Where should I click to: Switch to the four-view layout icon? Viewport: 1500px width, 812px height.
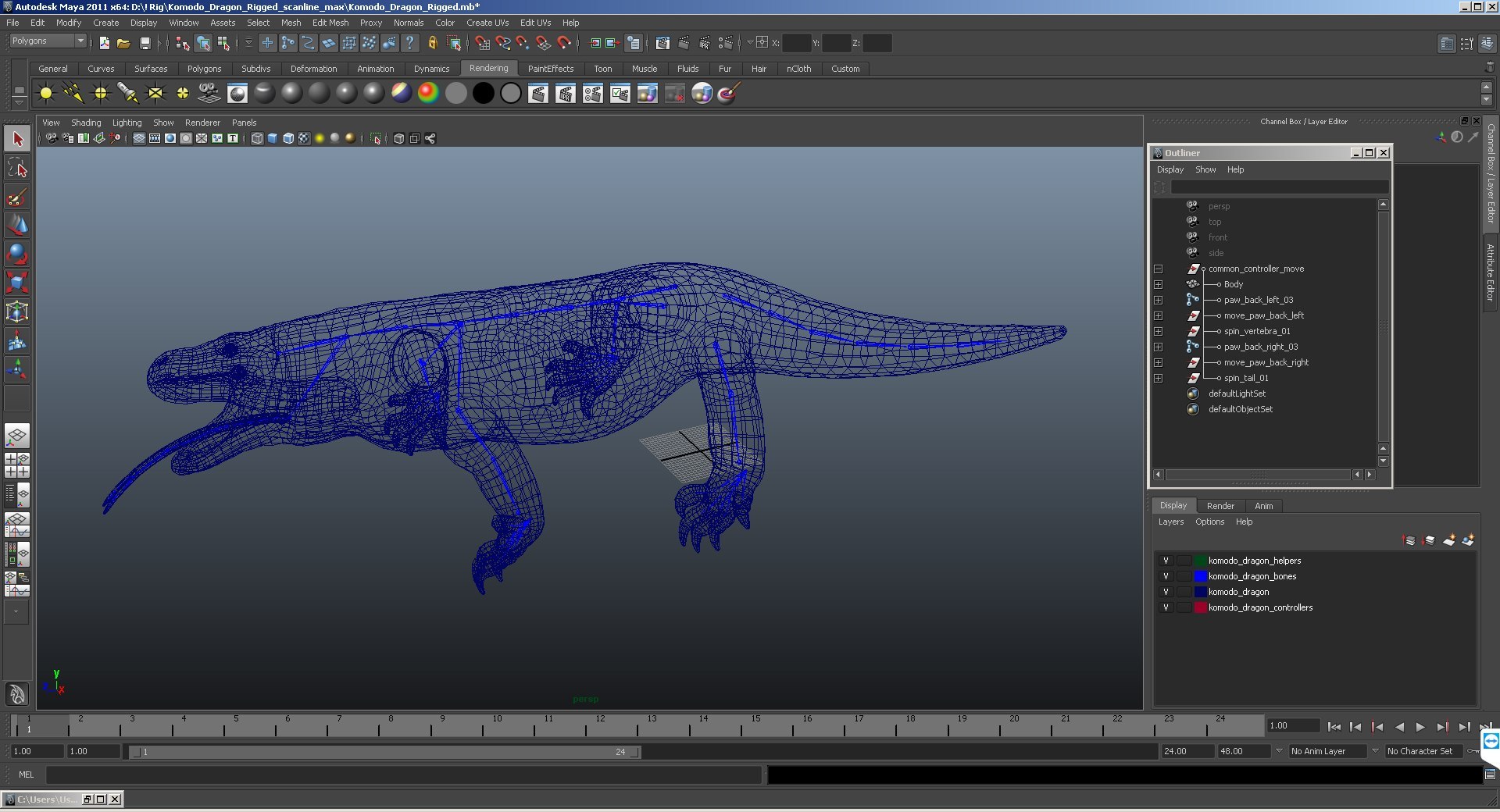(17, 465)
